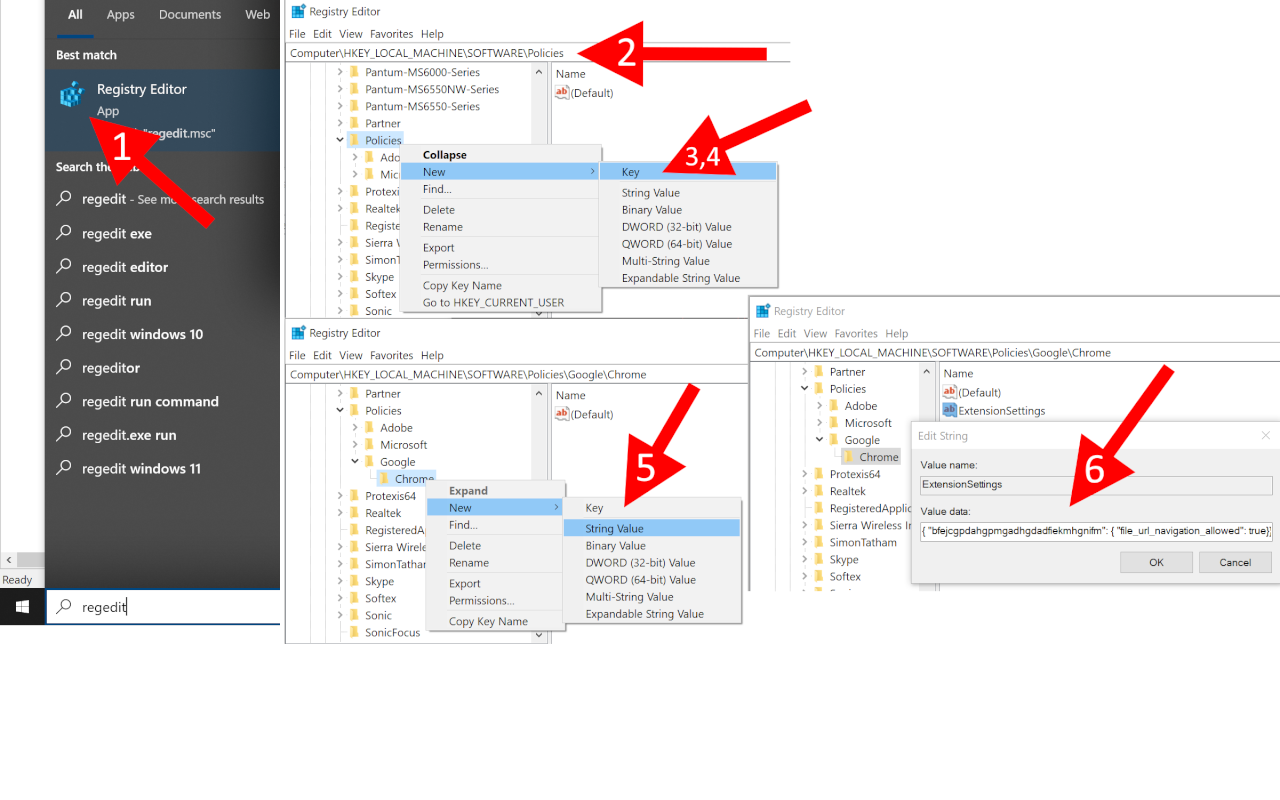Click the ExtensionSettings string value icon
This screenshot has width=1280, height=800.
(x=950, y=410)
